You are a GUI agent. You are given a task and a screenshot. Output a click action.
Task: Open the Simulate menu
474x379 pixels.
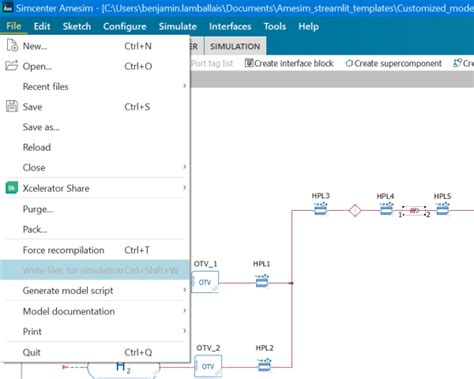click(x=178, y=26)
